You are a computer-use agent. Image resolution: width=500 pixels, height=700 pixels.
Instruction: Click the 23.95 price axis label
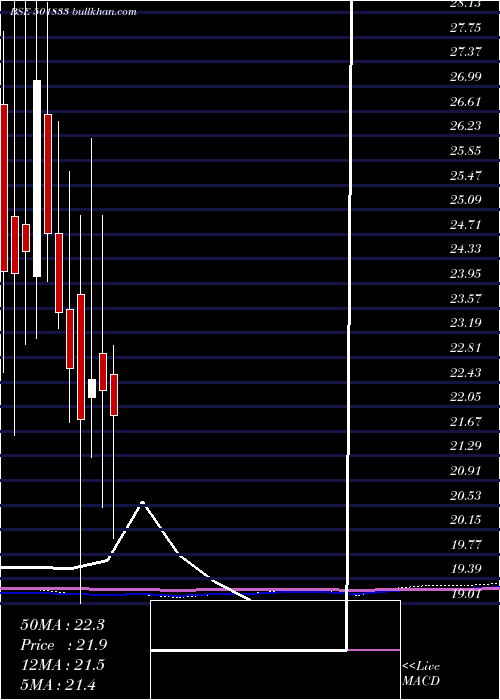coord(465,274)
